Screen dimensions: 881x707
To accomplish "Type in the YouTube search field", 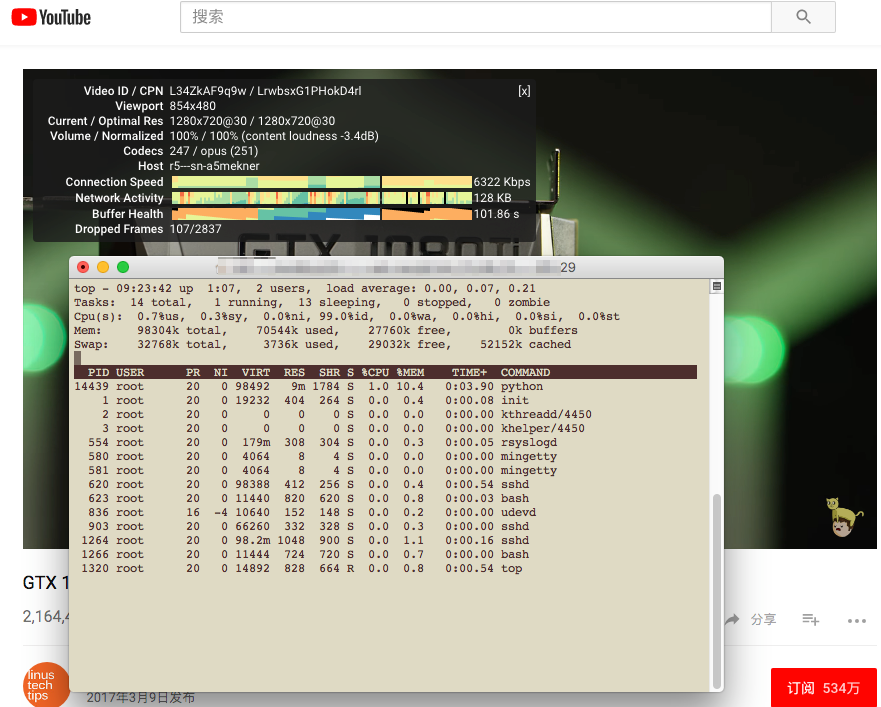I will pos(476,17).
